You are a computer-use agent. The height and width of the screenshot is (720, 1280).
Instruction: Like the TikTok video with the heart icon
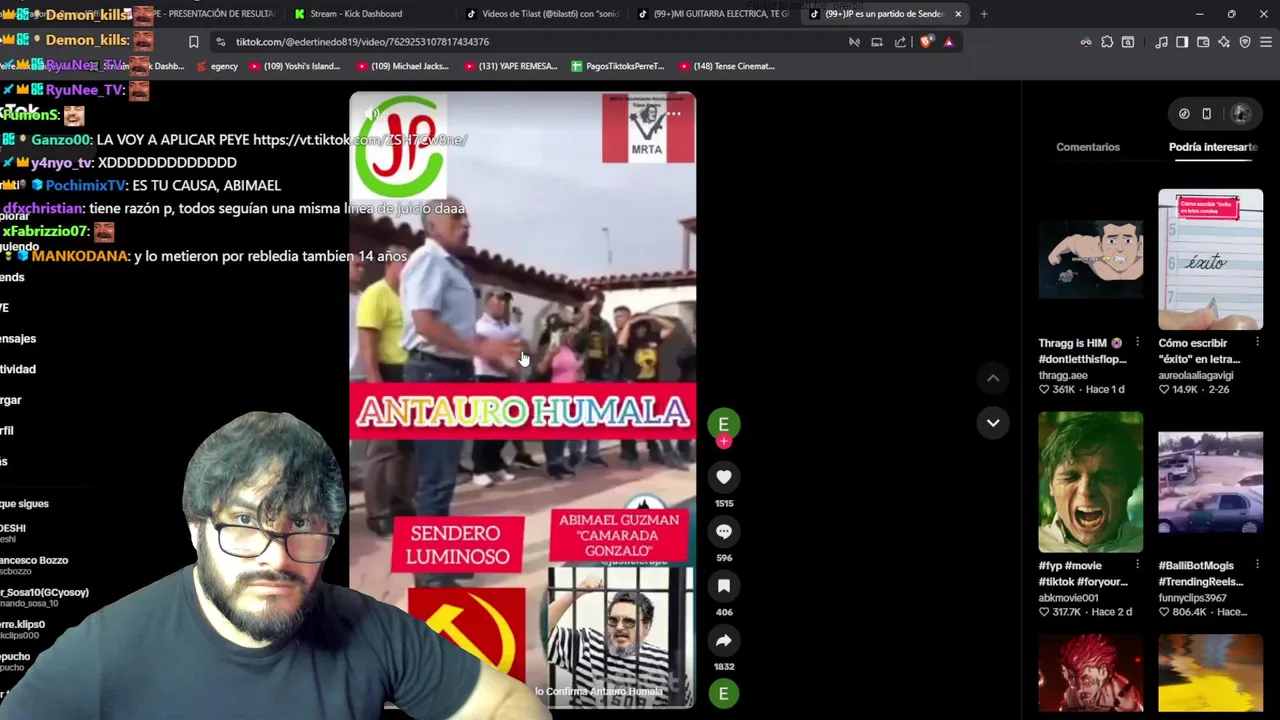[x=724, y=478]
